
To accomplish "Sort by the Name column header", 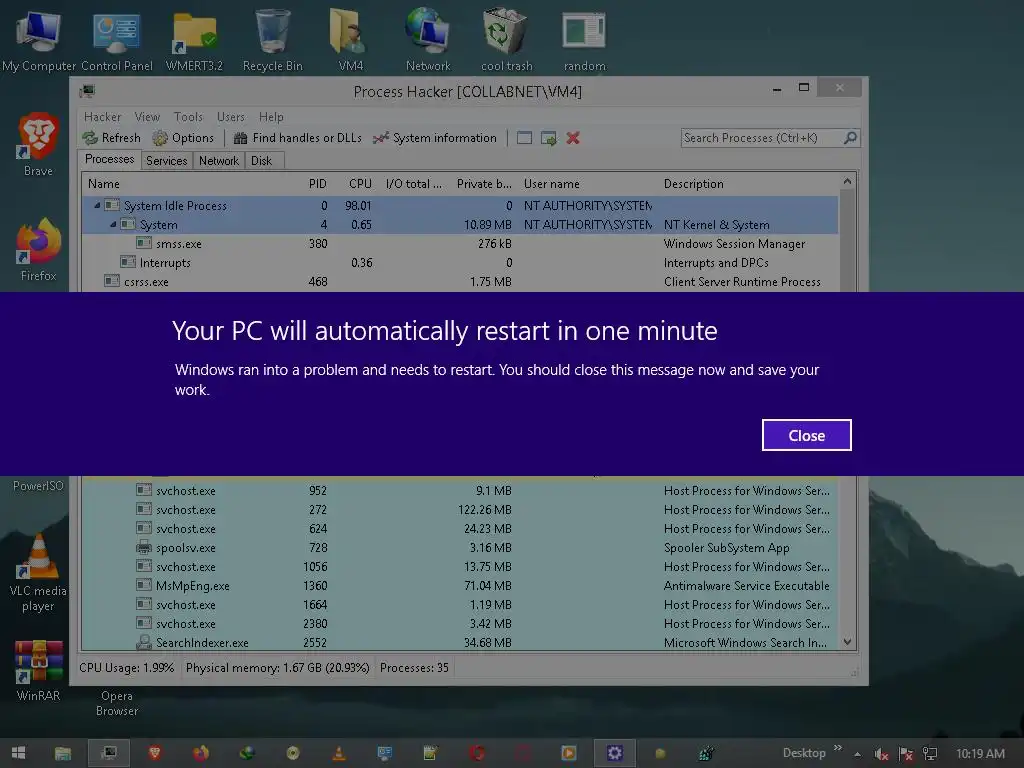I will click(x=104, y=184).
